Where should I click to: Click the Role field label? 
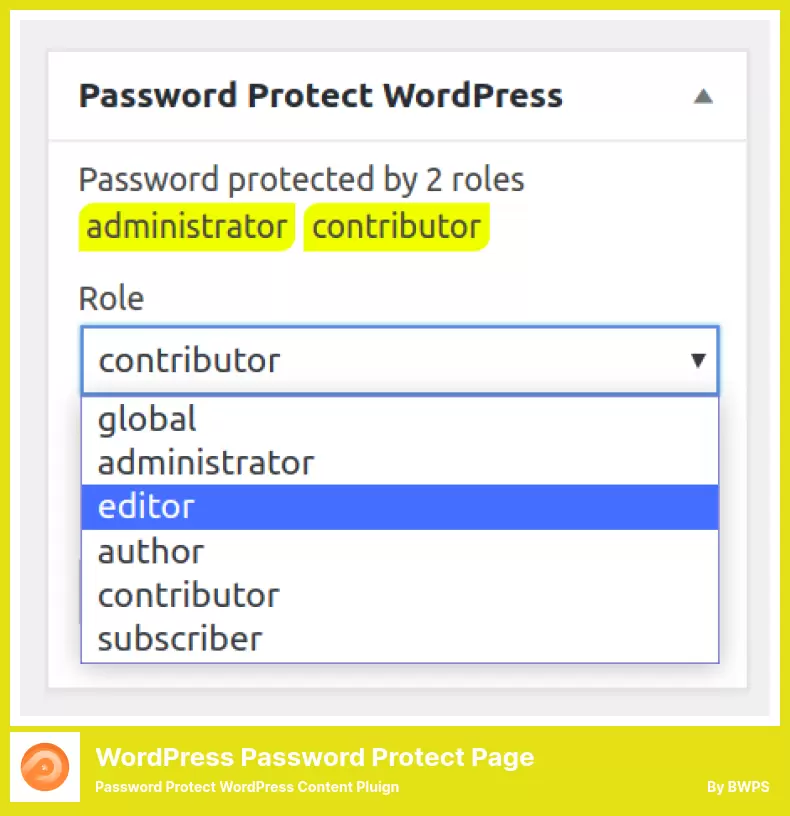111,299
